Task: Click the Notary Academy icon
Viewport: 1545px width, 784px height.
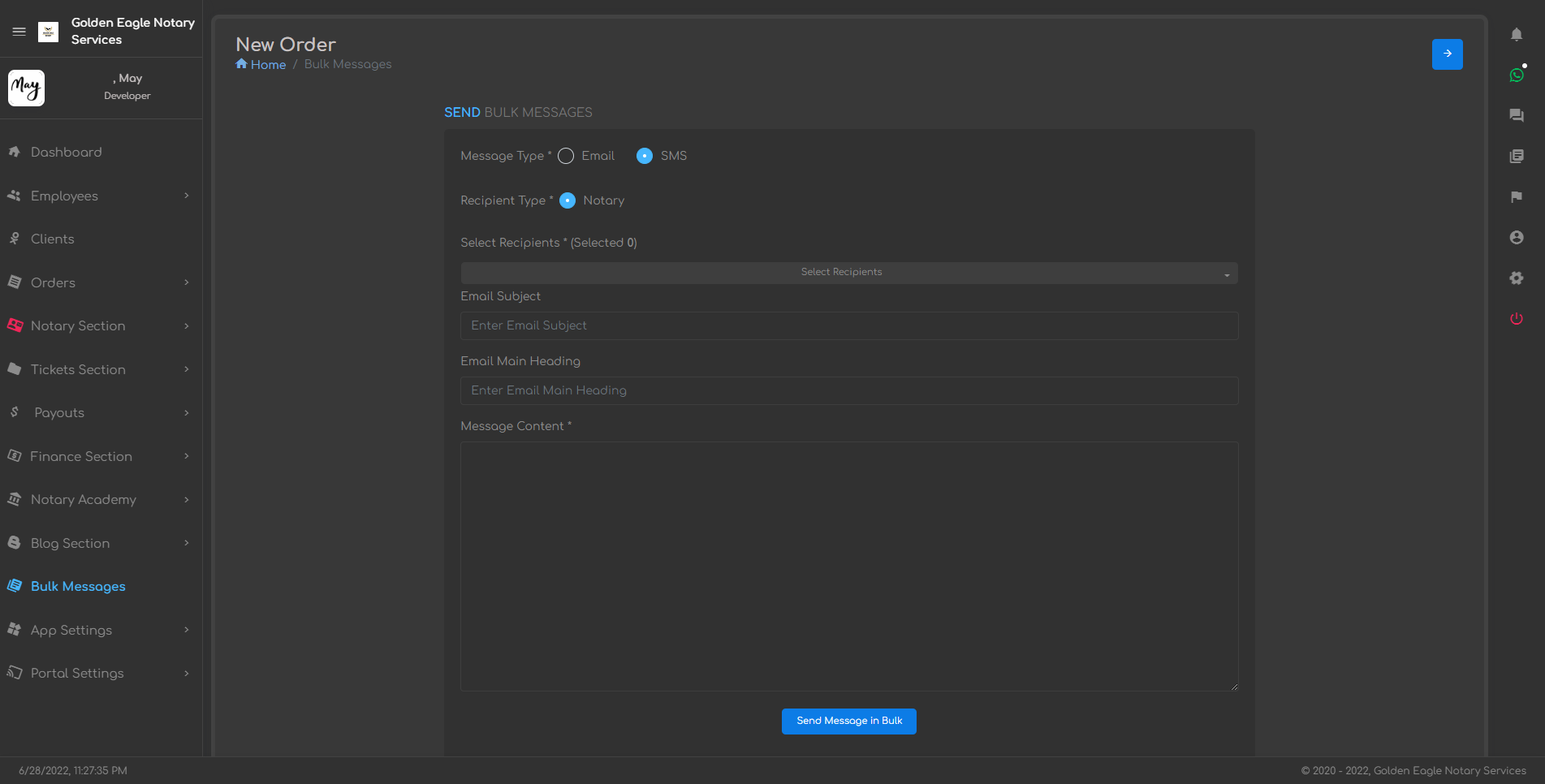Action: pyautogui.click(x=14, y=499)
